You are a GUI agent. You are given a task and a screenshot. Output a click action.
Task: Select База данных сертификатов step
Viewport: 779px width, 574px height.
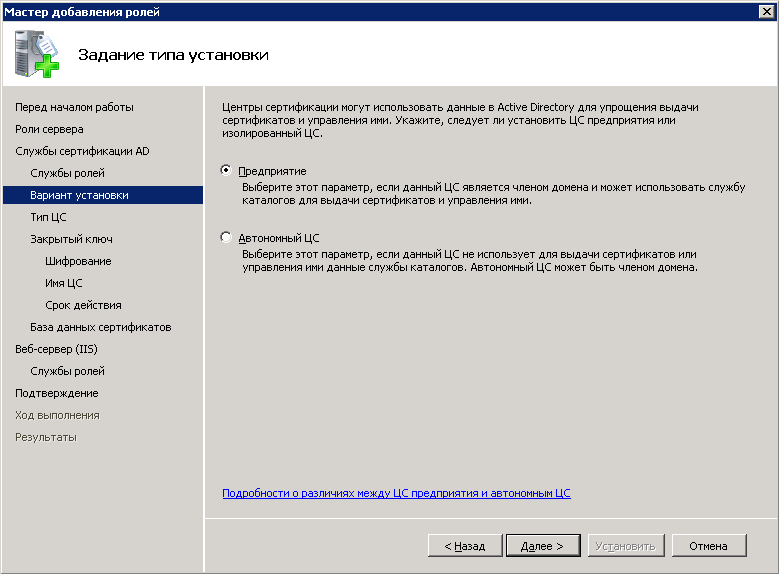click(x=100, y=327)
